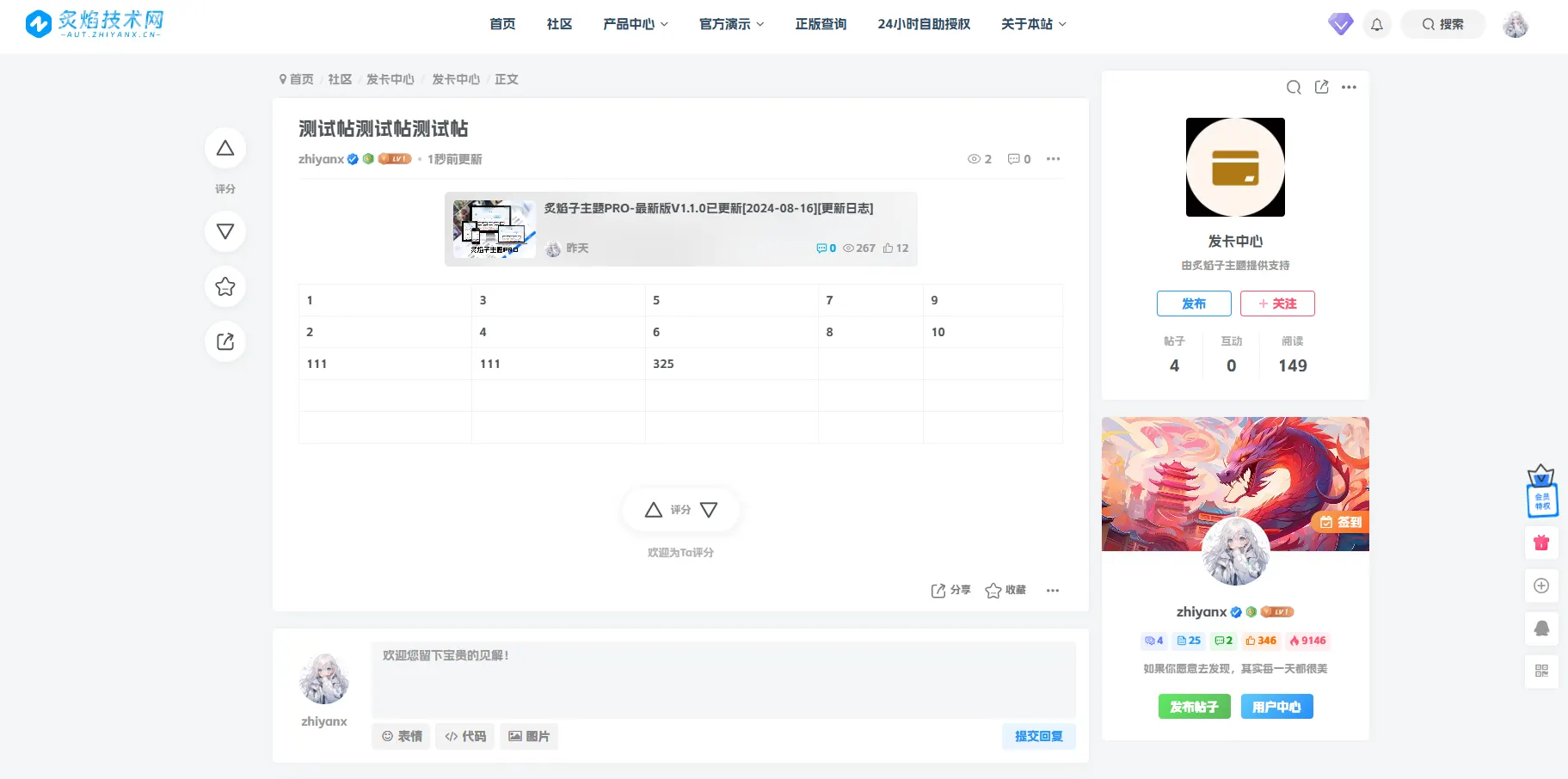Open post header more options ellipsis

(x=1053, y=159)
